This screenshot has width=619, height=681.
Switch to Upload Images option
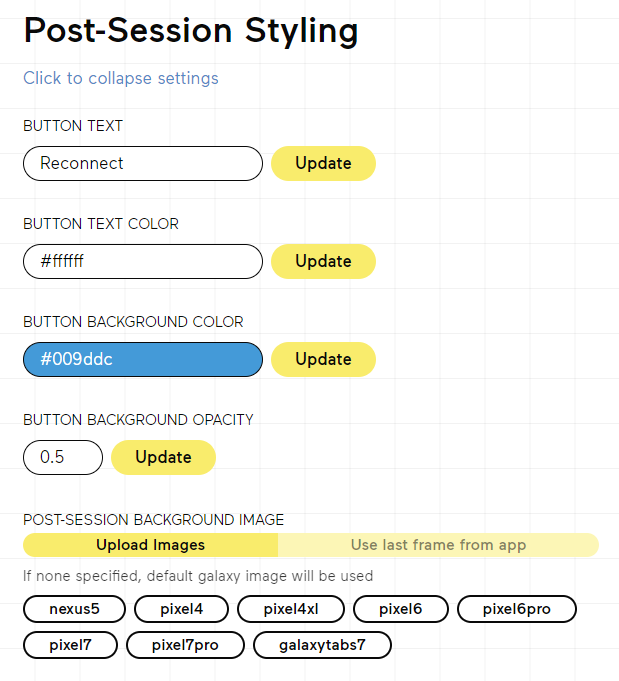(150, 546)
